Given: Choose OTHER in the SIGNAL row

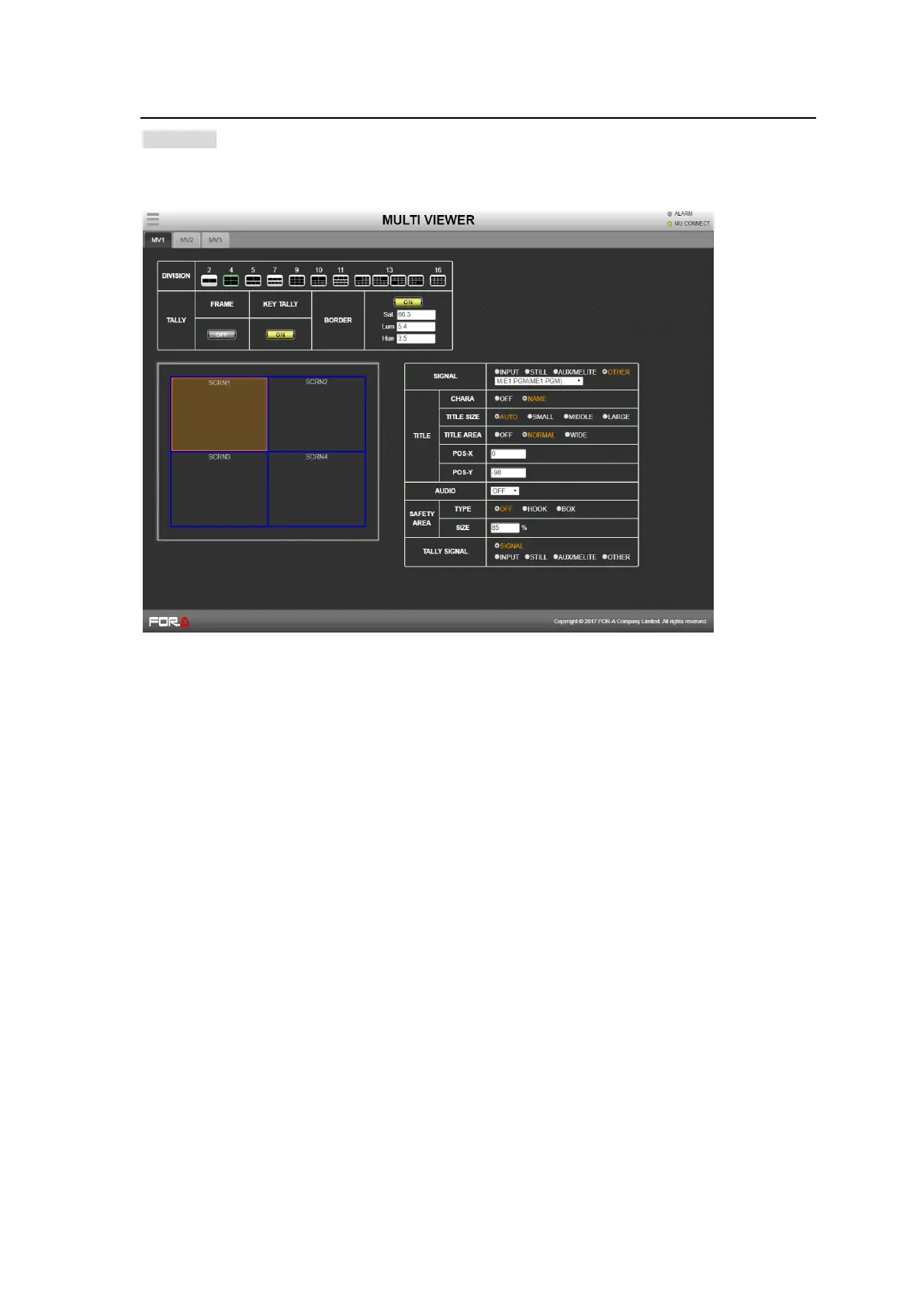Looking at the screenshot, I should [x=617, y=372].
